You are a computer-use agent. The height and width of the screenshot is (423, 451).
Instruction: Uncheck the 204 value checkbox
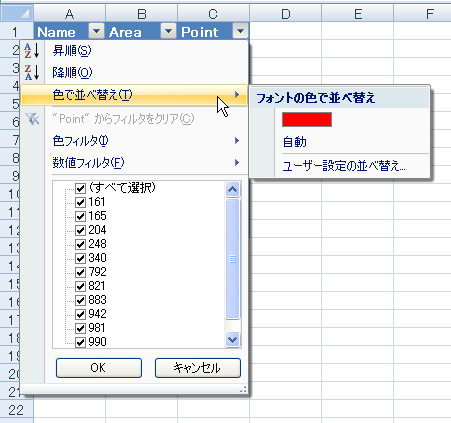point(80,230)
